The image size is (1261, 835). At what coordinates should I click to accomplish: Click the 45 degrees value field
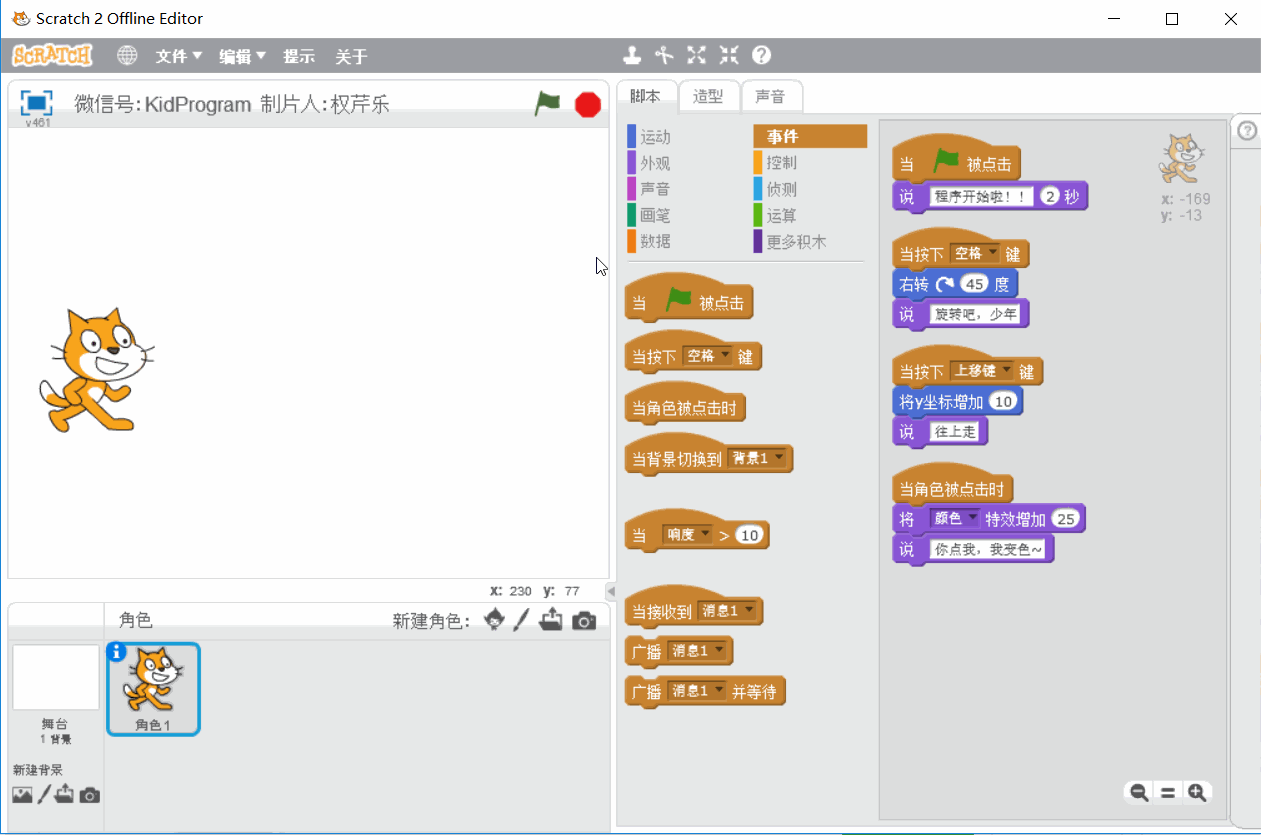click(x=974, y=284)
